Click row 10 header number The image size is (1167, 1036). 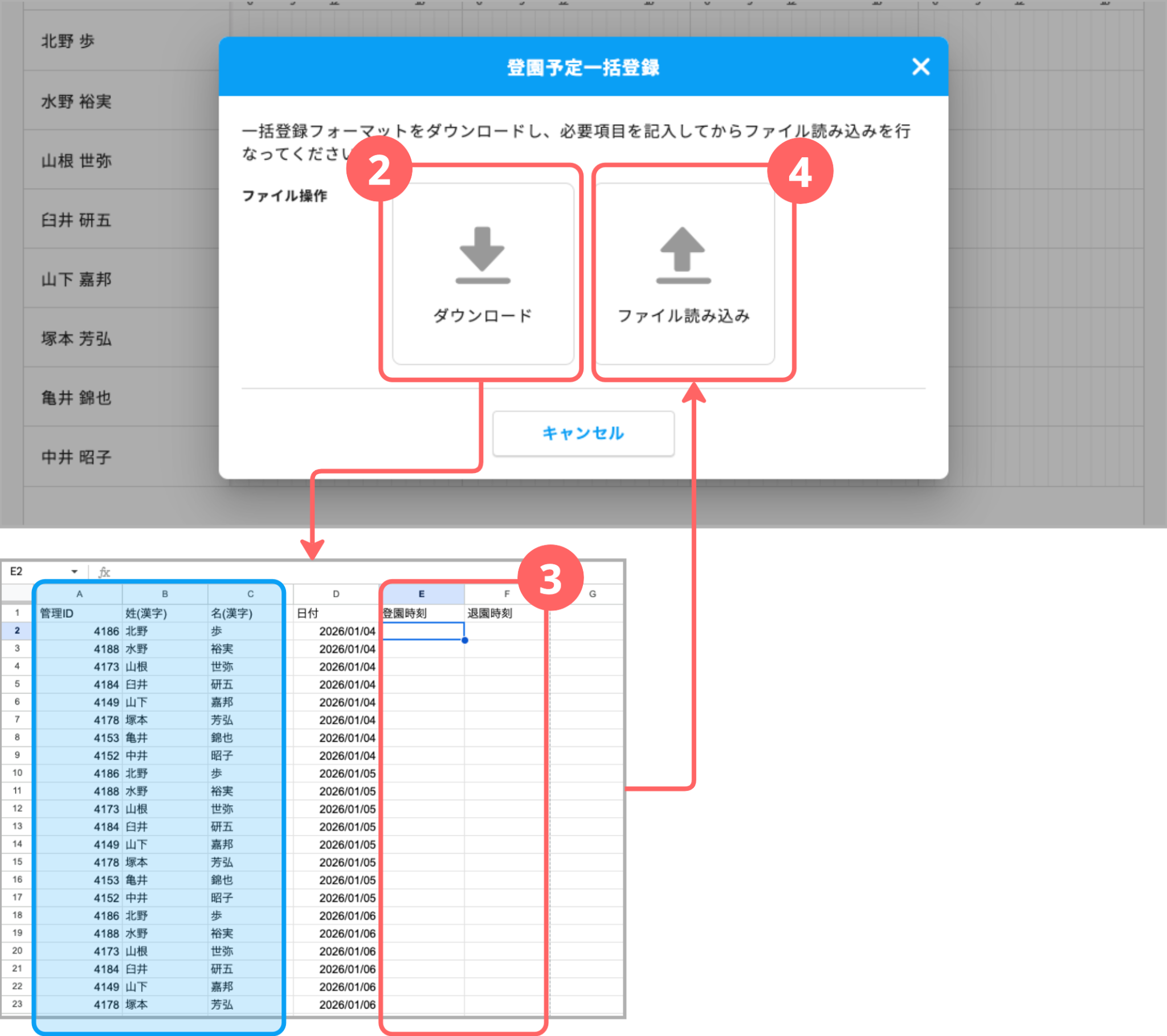coord(17,773)
